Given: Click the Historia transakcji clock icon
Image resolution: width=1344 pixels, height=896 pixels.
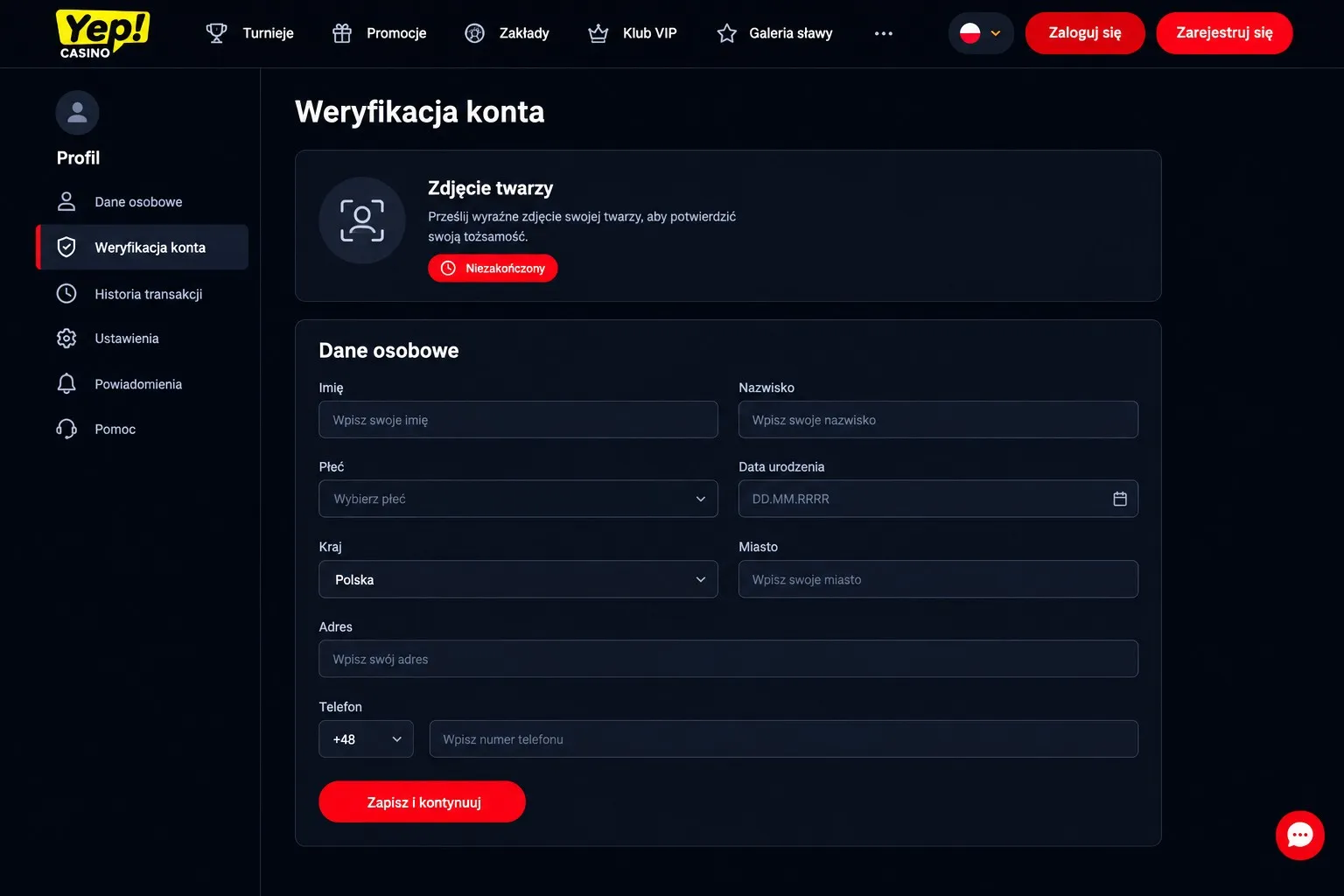Looking at the screenshot, I should [x=66, y=293].
